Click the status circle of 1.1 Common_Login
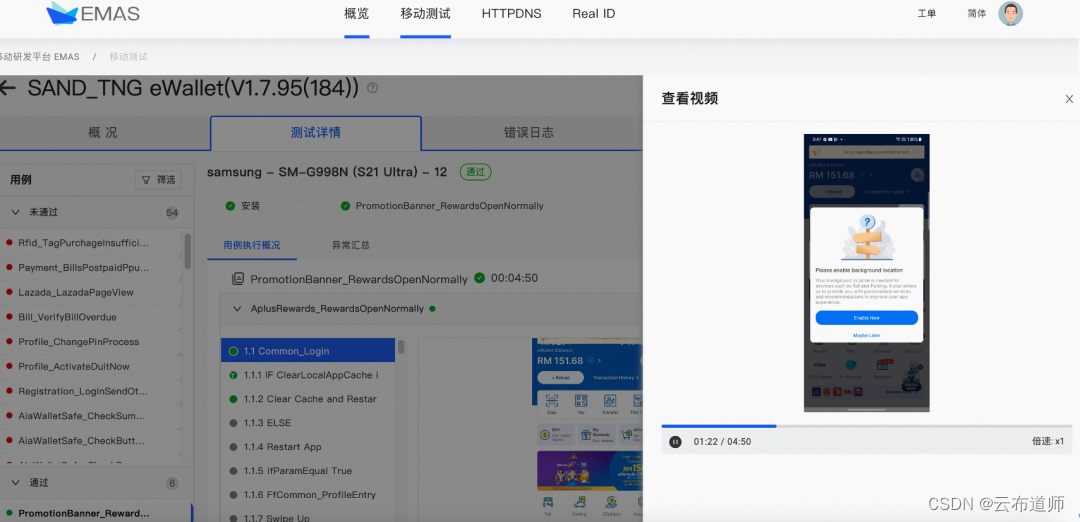1080x522 pixels. (x=233, y=351)
